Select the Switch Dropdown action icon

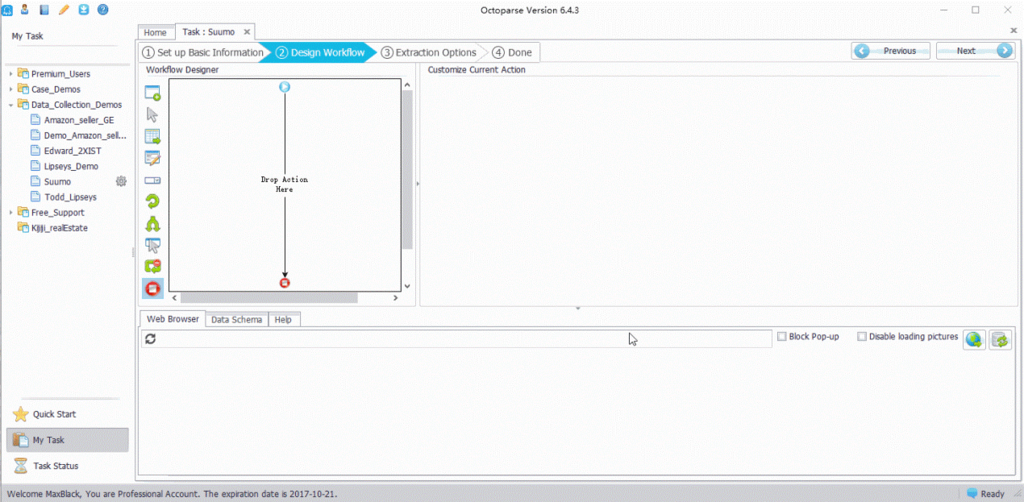153,180
